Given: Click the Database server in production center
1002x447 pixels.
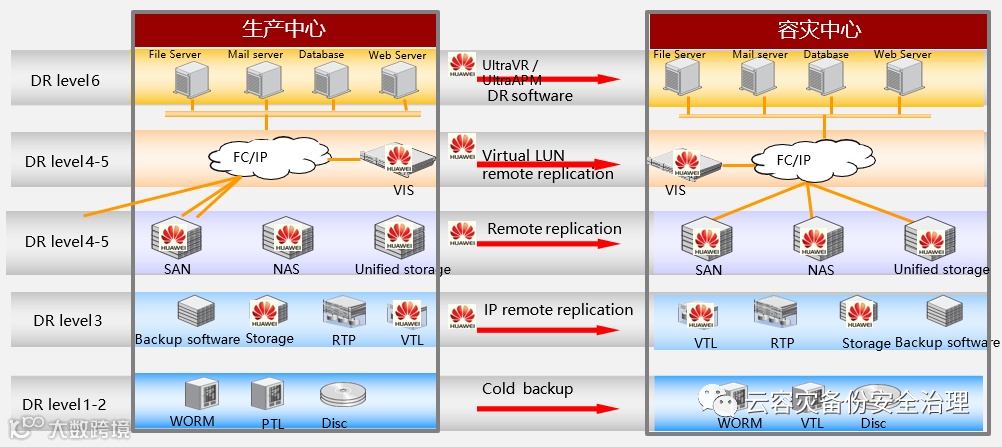Looking at the screenshot, I should (332, 80).
